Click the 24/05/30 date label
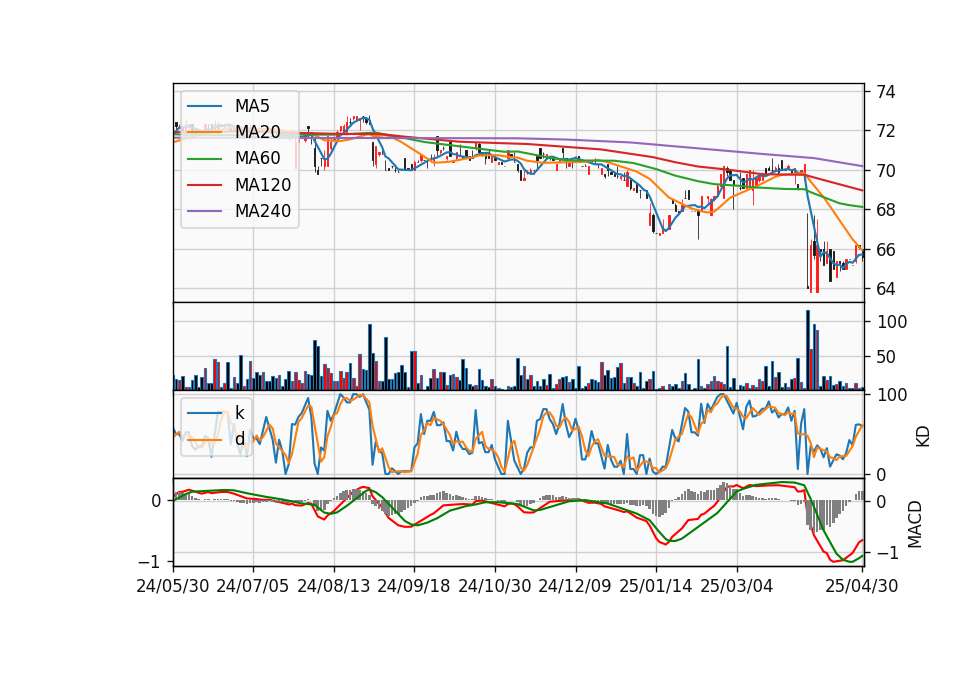Screen dimensions: 960x690 [x=173, y=586]
